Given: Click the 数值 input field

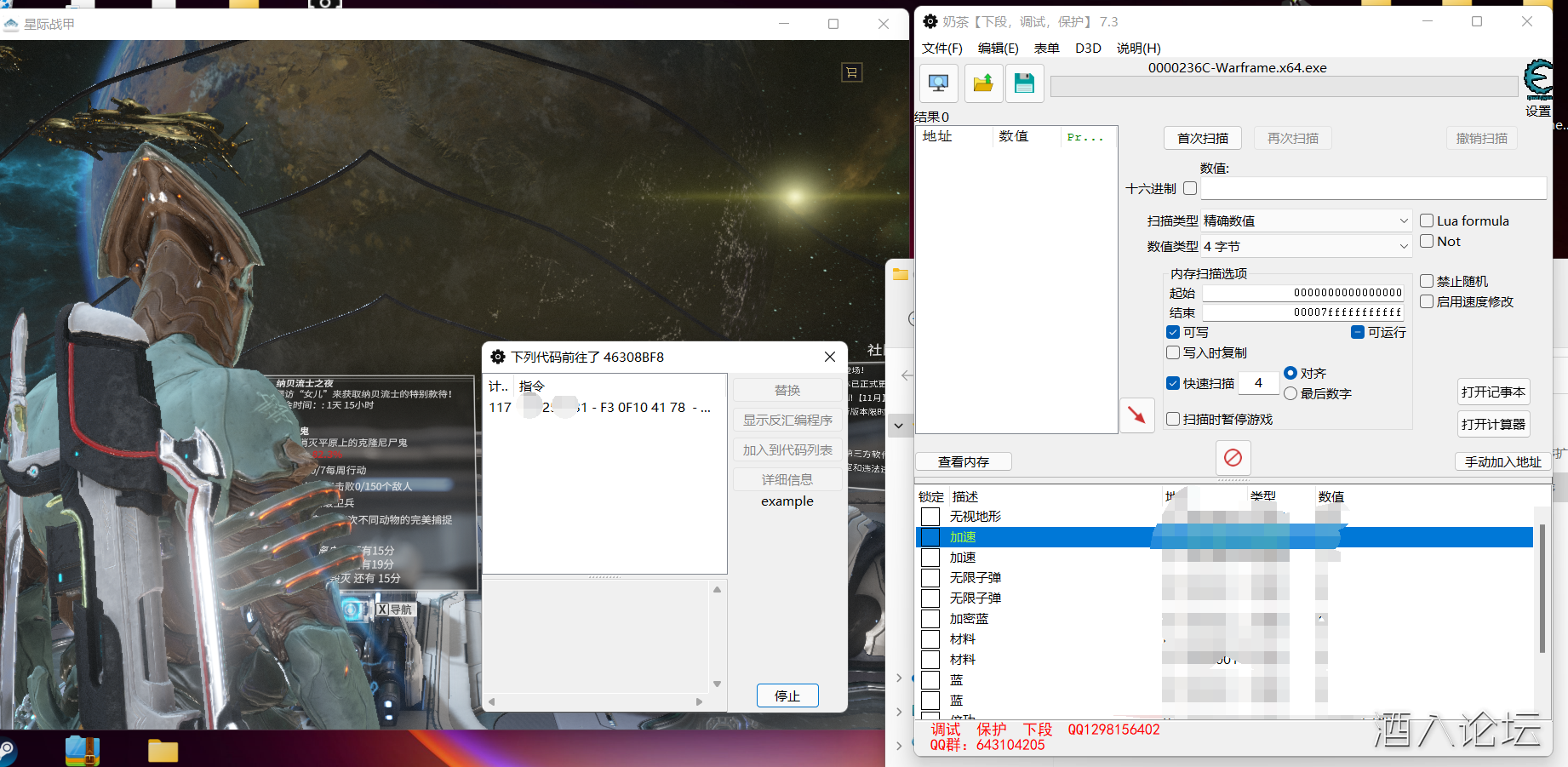Looking at the screenshot, I should (x=1373, y=188).
